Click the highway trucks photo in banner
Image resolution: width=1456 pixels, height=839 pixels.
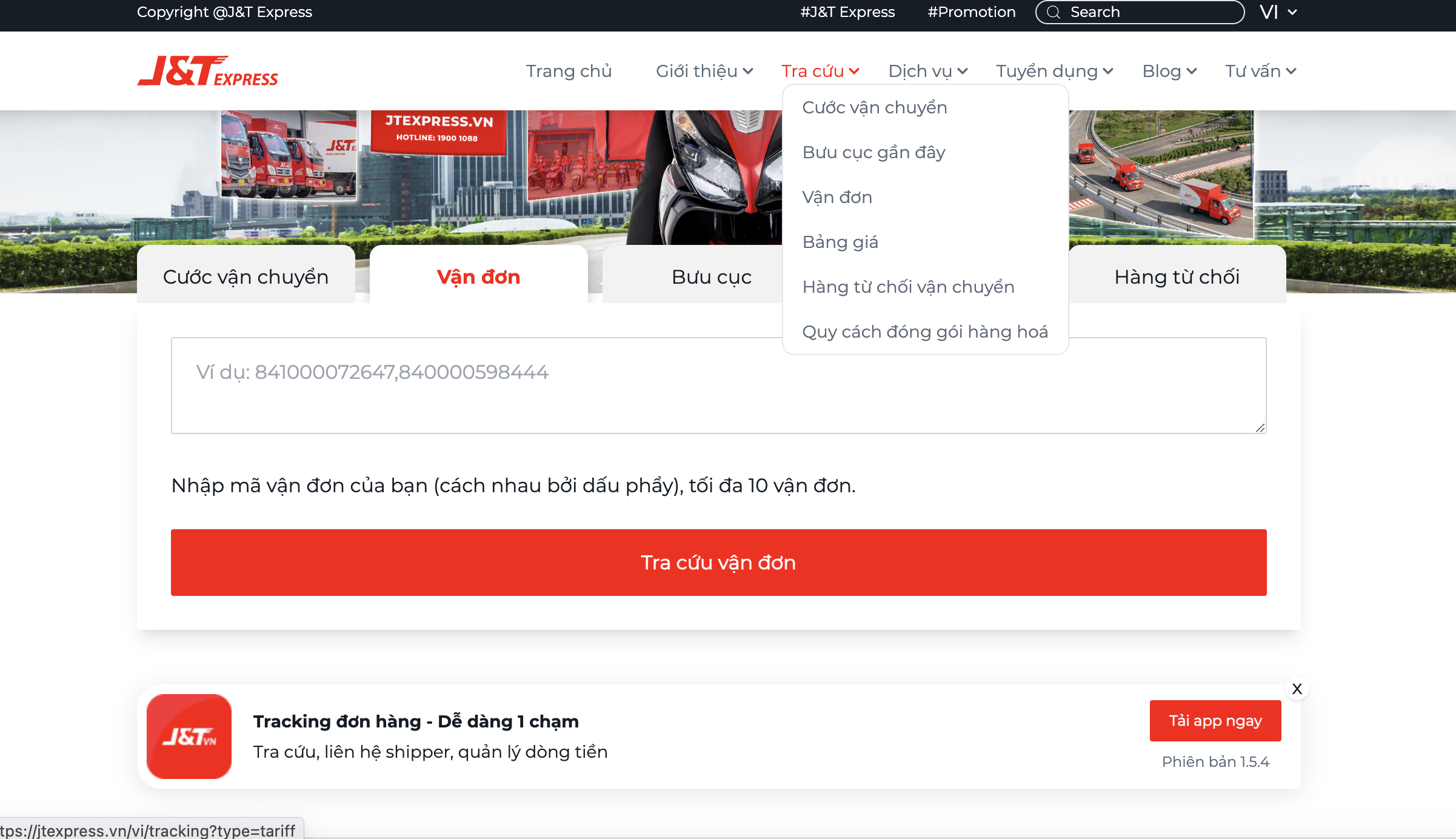(x=1161, y=174)
